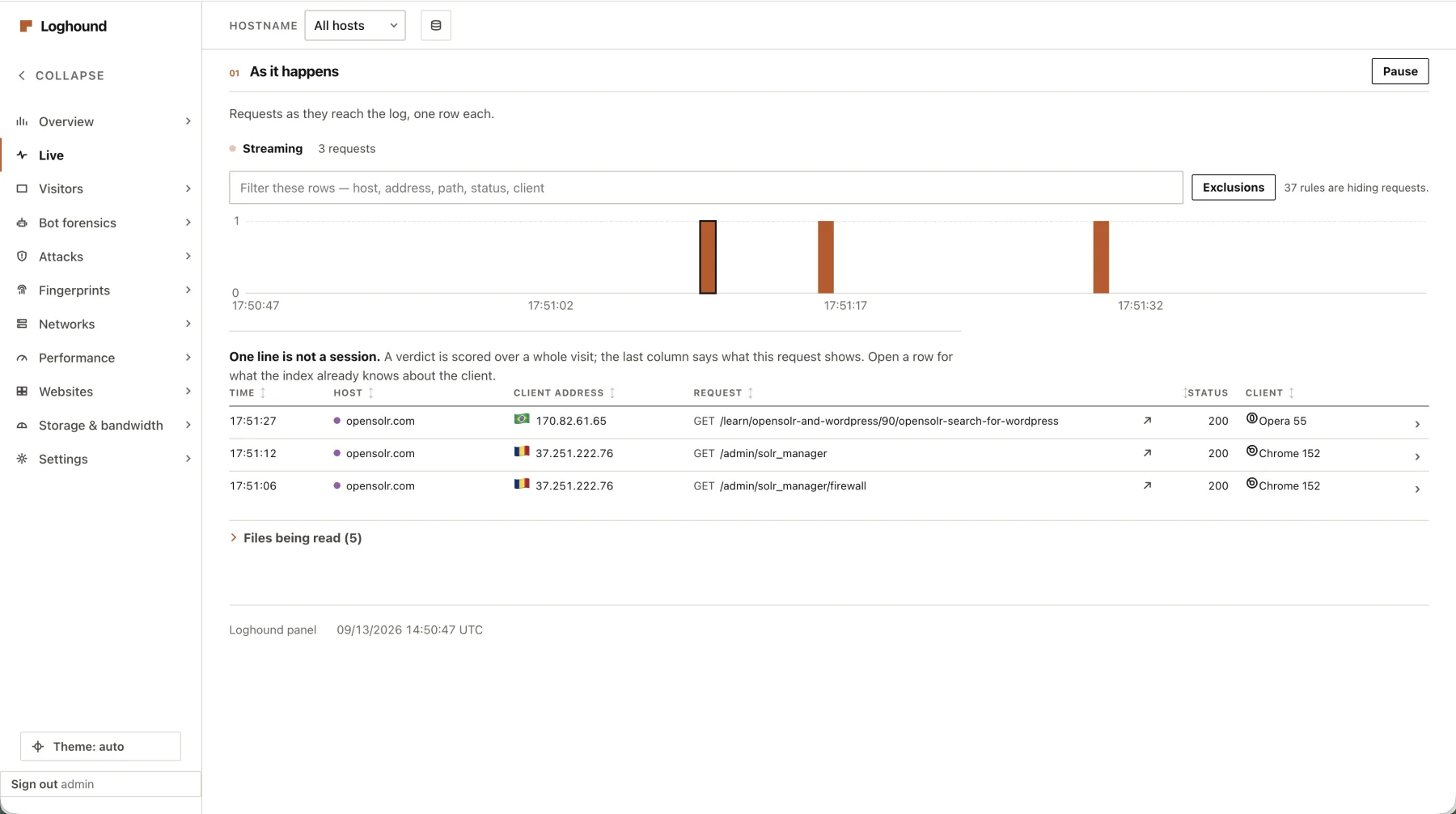The image size is (1456, 814).
Task: Click the Networks server icon
Action: pos(22,324)
